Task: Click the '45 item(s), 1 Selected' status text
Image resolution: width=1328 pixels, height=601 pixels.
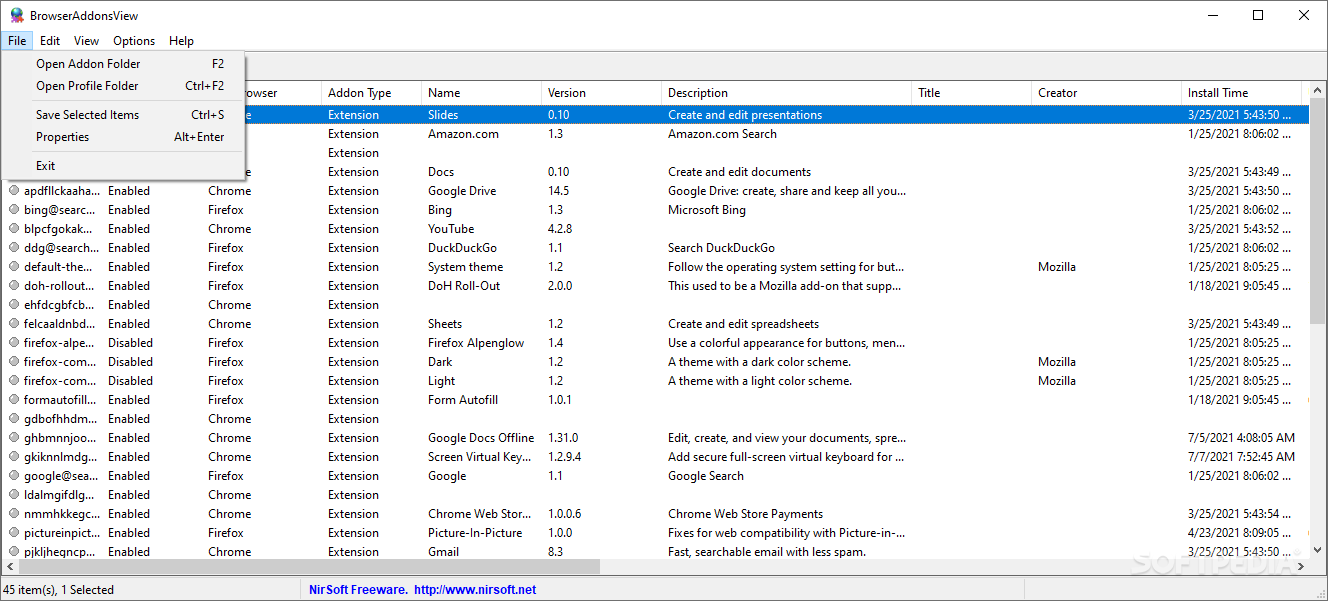Action: coord(59,590)
